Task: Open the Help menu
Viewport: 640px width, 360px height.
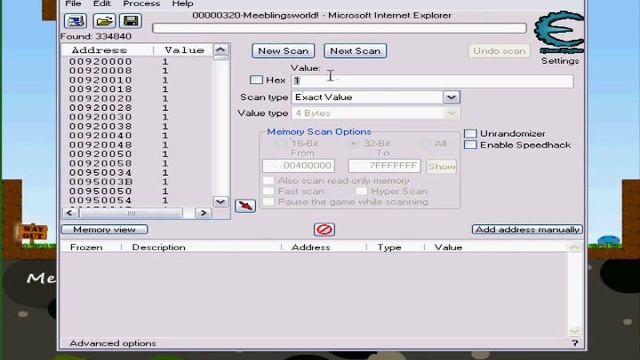Action: 182,4
